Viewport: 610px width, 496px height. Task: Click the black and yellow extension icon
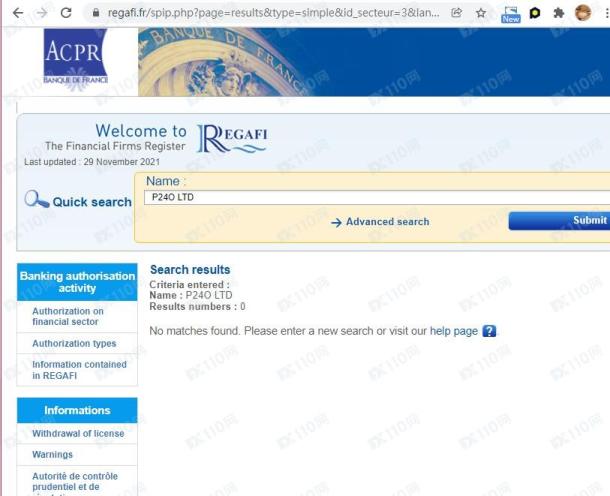point(535,13)
